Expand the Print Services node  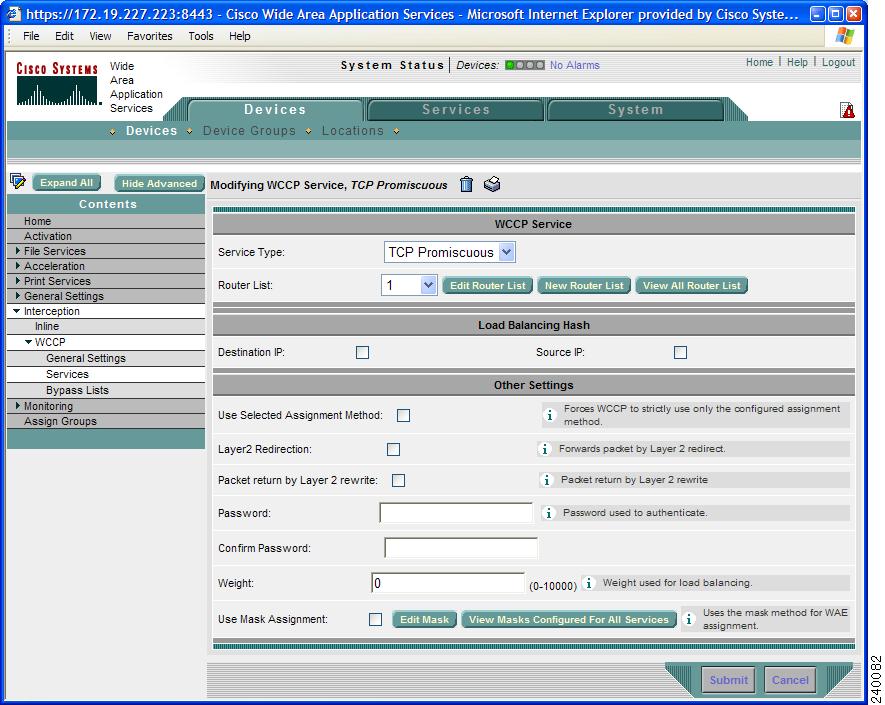[18, 281]
